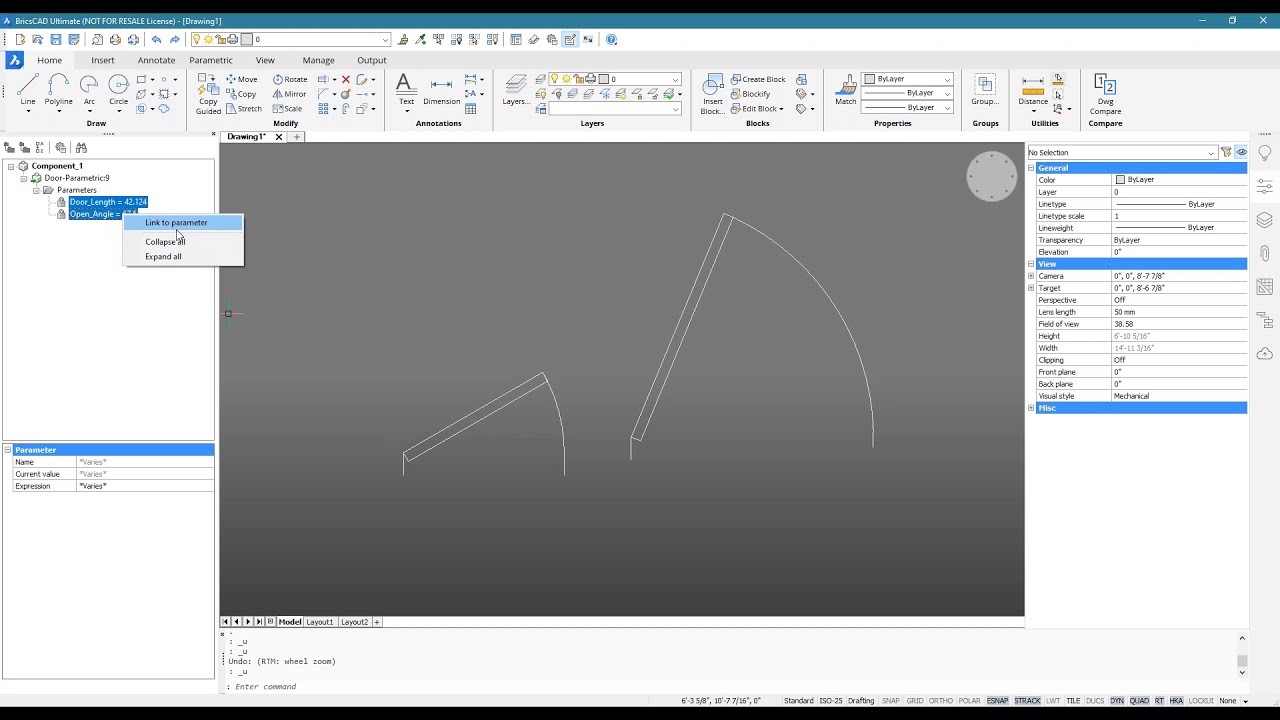The width and height of the screenshot is (1280, 720).
Task: Toggle GRID in the status bar
Action: (914, 701)
